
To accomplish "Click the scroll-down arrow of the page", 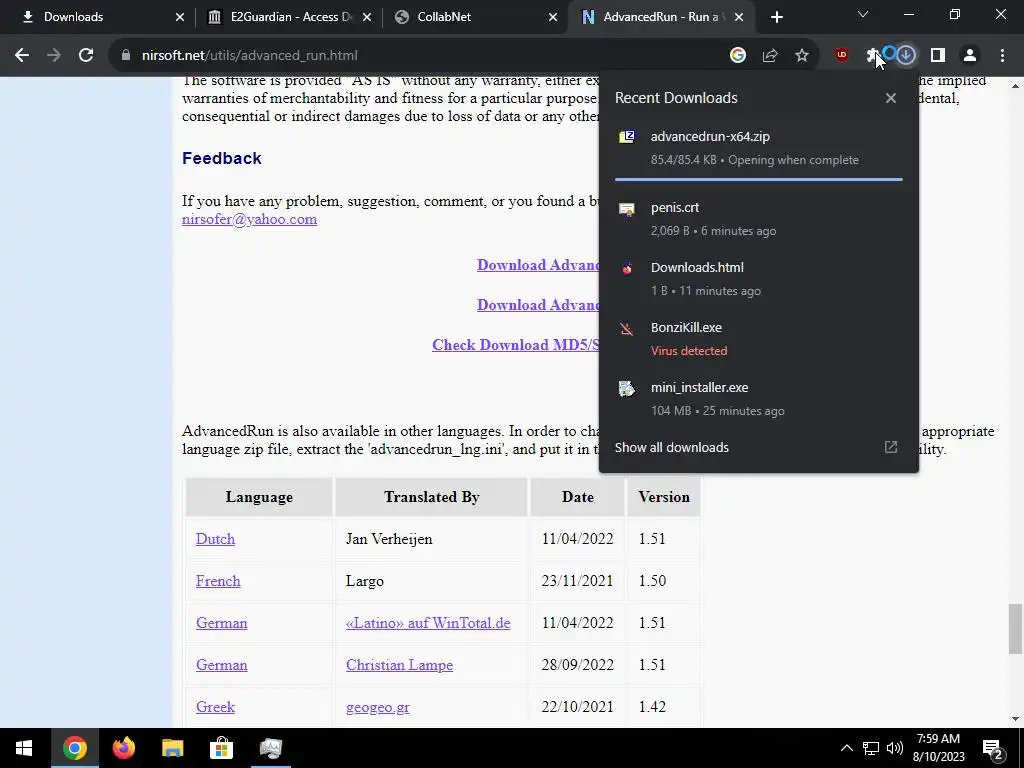I will 1015,719.
